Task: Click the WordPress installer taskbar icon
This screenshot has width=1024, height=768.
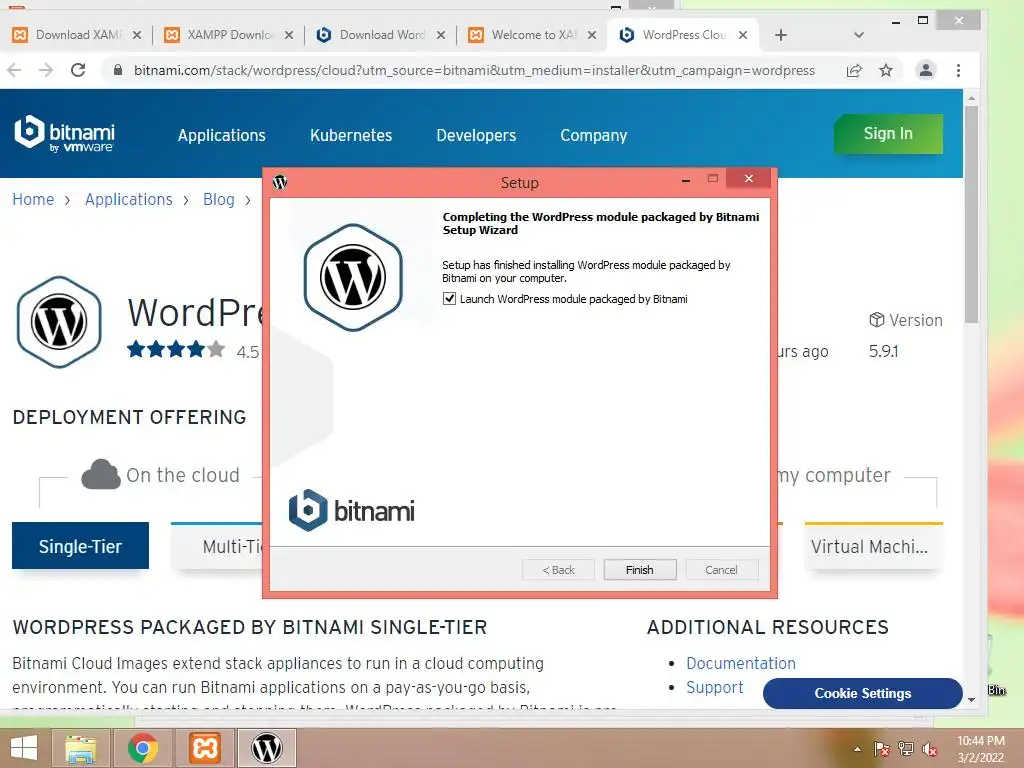Action: [266, 748]
